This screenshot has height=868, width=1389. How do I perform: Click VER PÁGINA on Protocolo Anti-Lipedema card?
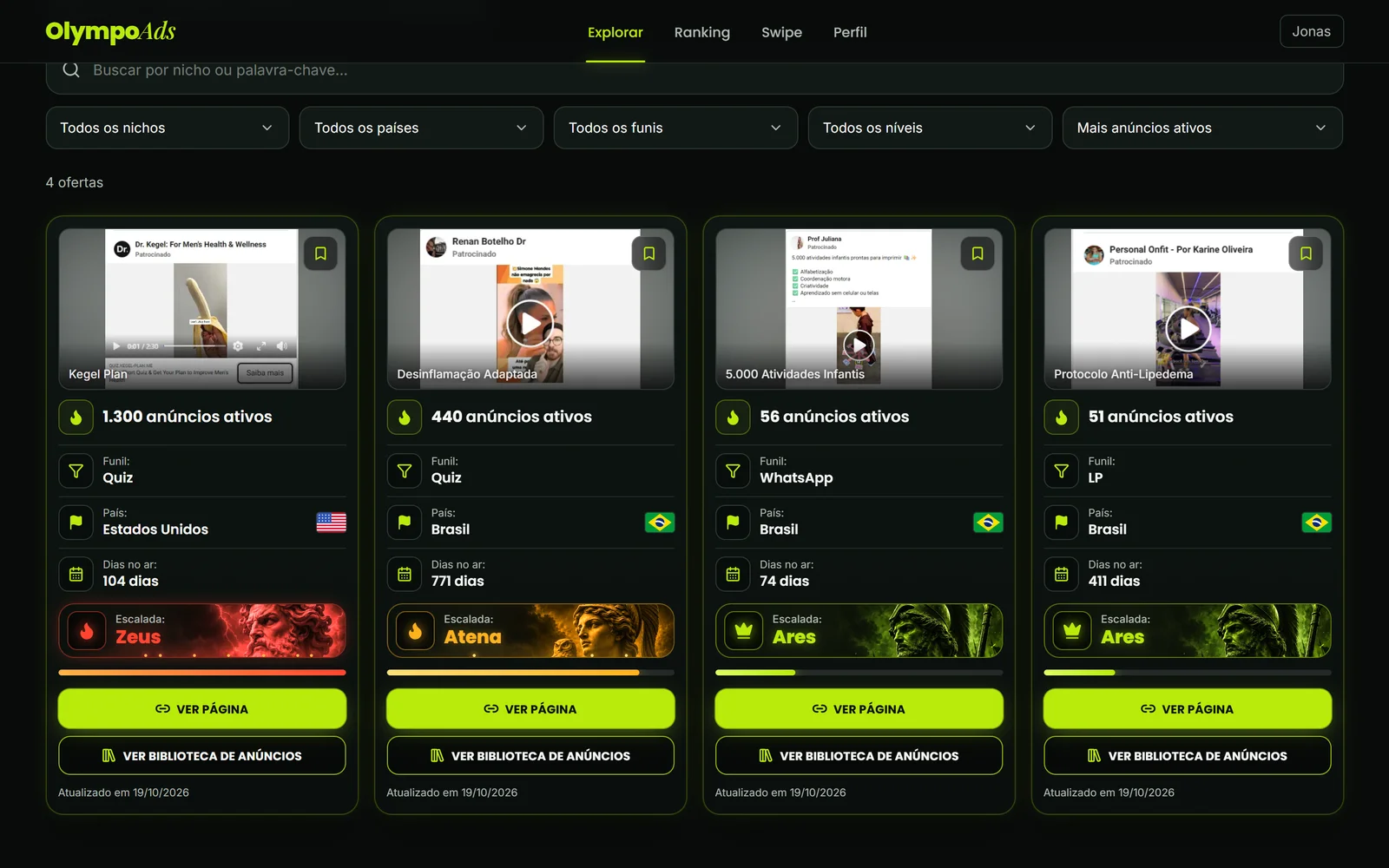click(1188, 709)
